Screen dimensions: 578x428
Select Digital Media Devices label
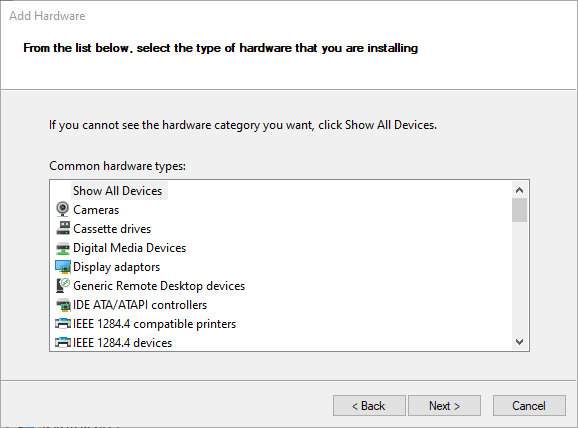click(x=129, y=248)
